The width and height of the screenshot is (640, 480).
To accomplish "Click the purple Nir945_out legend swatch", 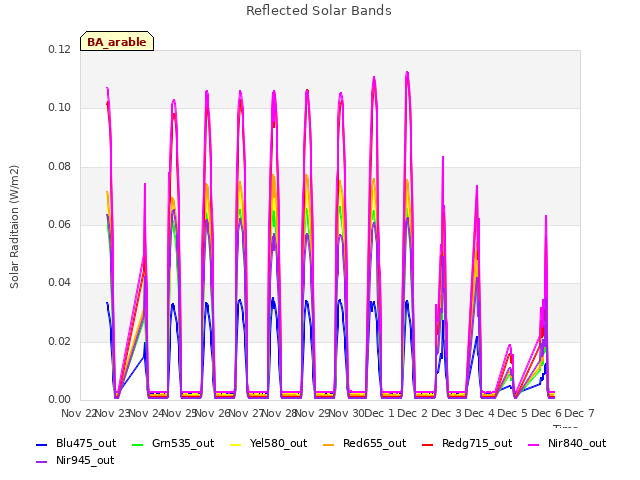I will 42,462.
